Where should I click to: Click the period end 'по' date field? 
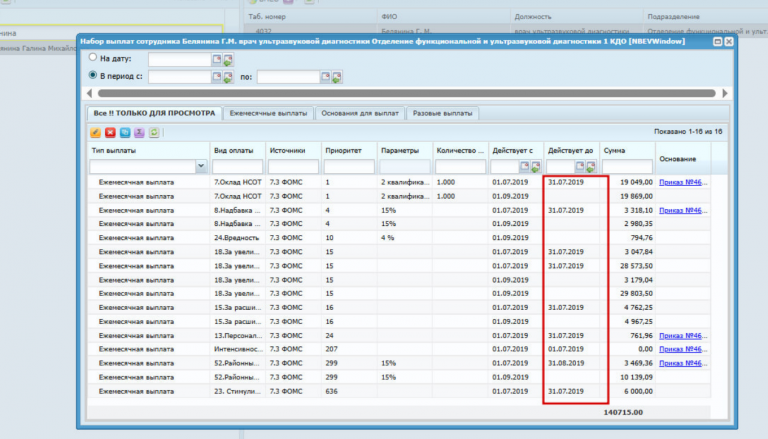tap(290, 76)
